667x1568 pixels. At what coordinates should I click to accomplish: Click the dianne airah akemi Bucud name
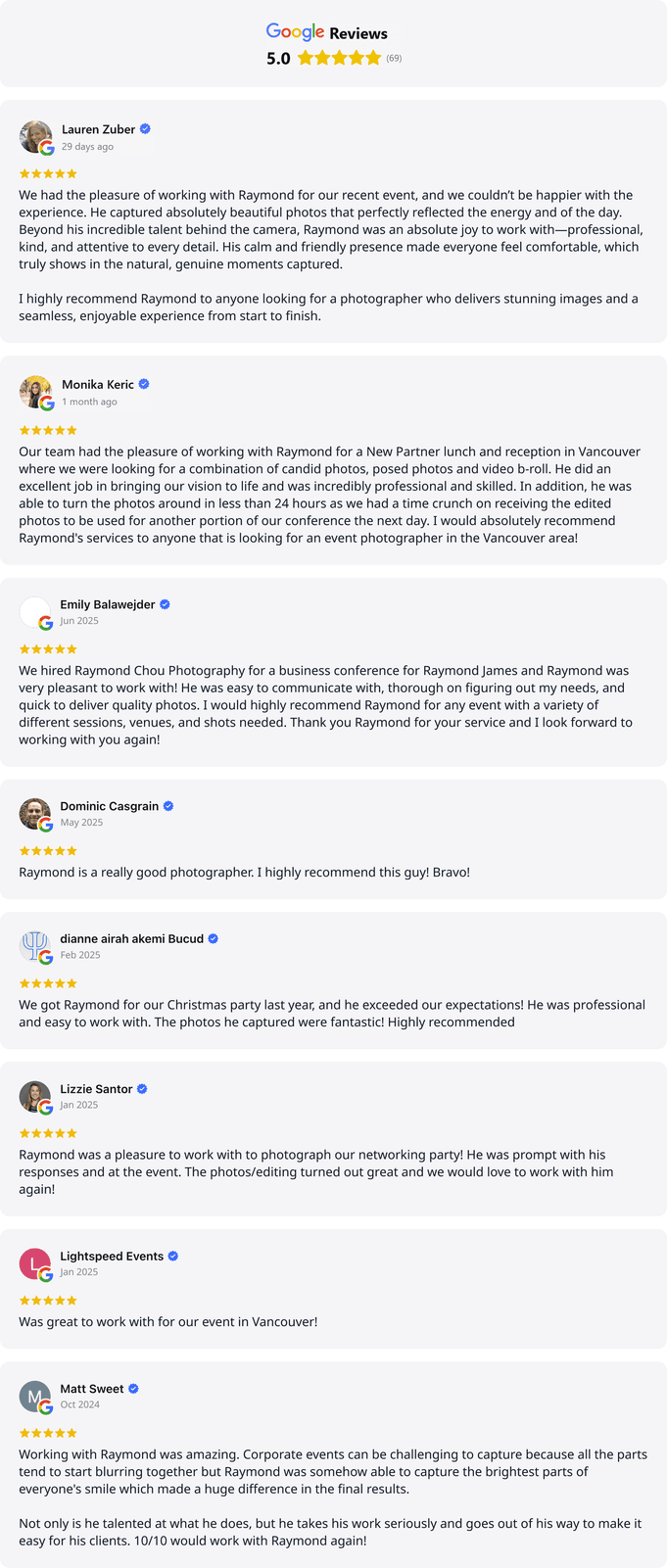[x=132, y=939]
